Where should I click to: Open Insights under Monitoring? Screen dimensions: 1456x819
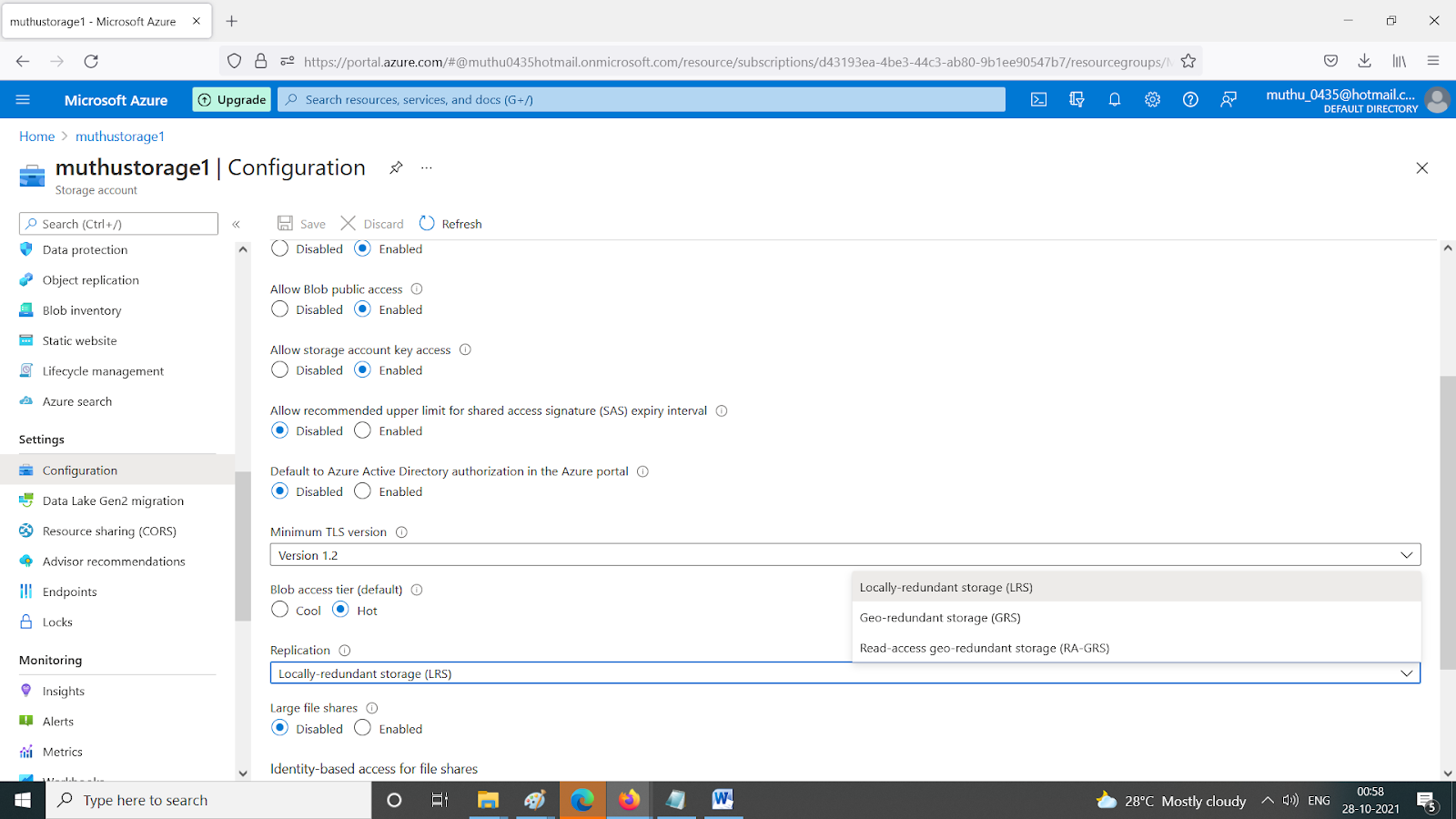[x=63, y=692]
